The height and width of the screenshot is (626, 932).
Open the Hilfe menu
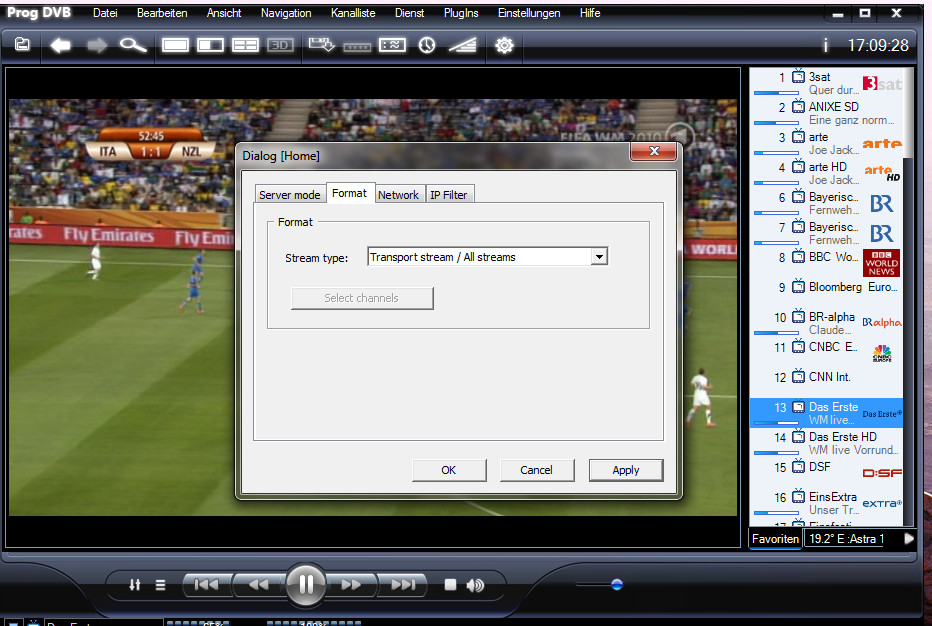pos(590,13)
